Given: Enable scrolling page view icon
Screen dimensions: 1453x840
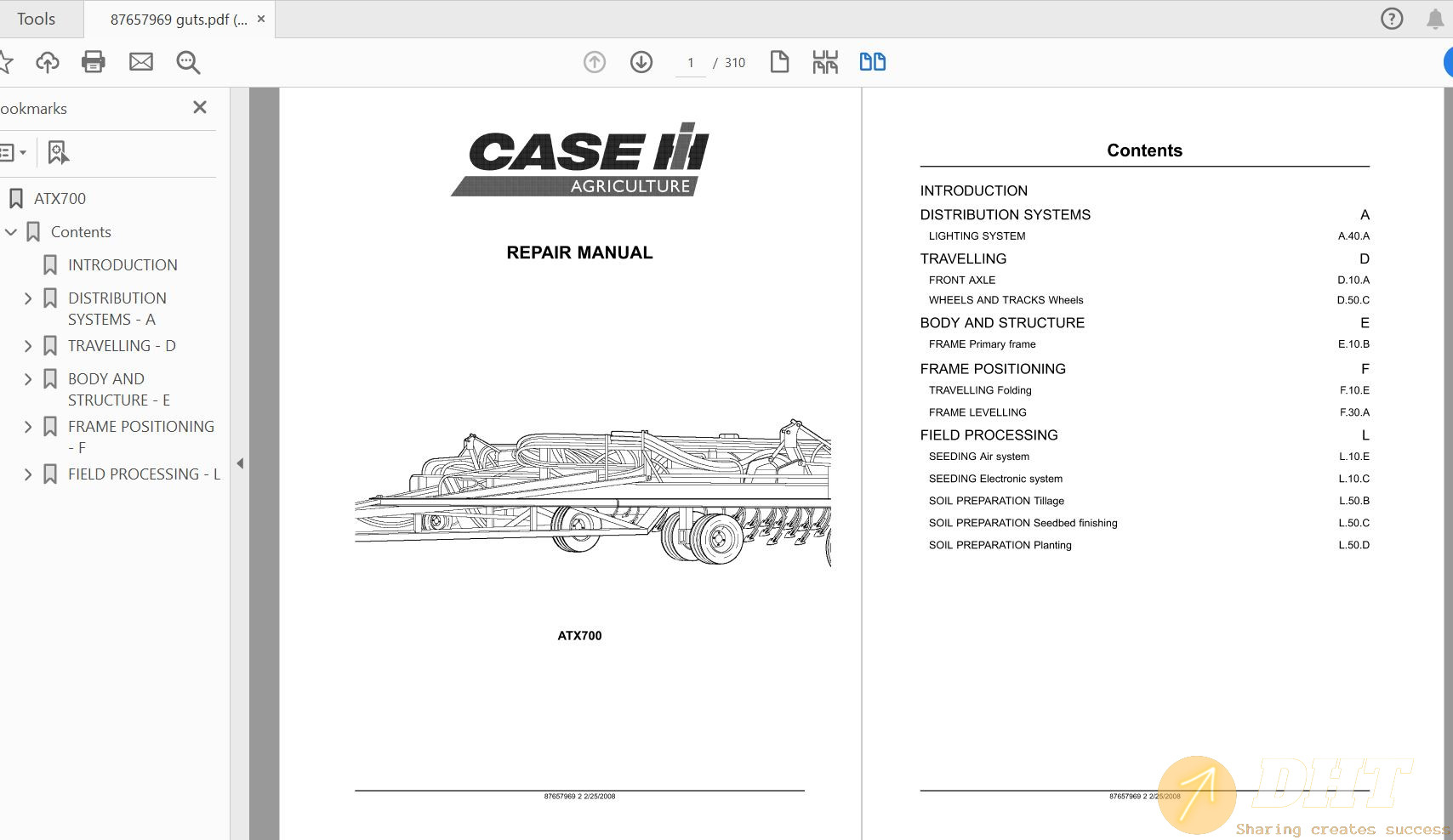Looking at the screenshot, I should (825, 62).
